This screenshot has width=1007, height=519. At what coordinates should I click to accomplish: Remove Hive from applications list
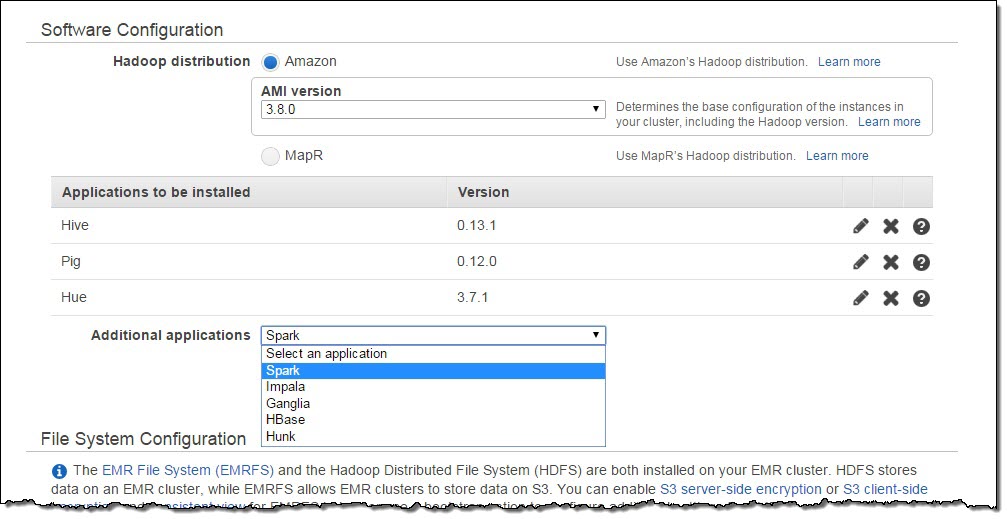(x=891, y=226)
